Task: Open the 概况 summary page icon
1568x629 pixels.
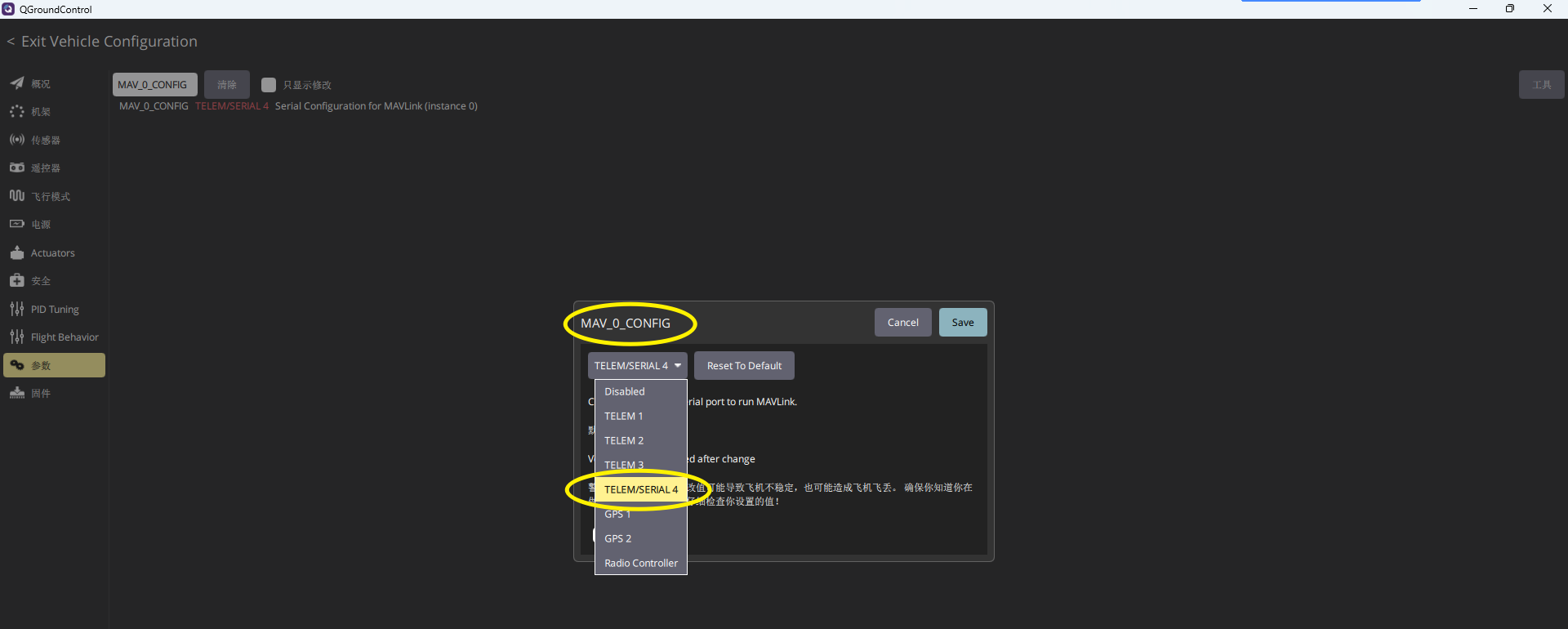Action: pos(17,83)
